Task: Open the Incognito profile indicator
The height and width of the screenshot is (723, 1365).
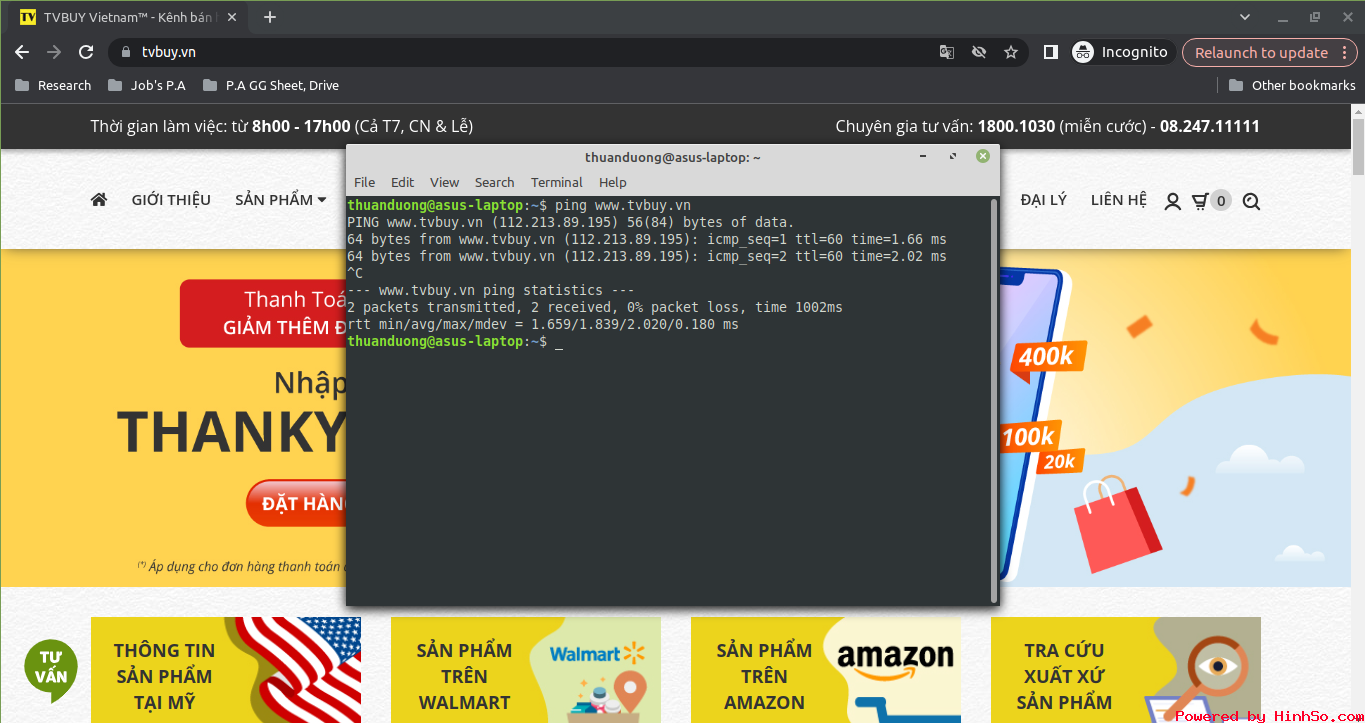Action: (x=1120, y=52)
